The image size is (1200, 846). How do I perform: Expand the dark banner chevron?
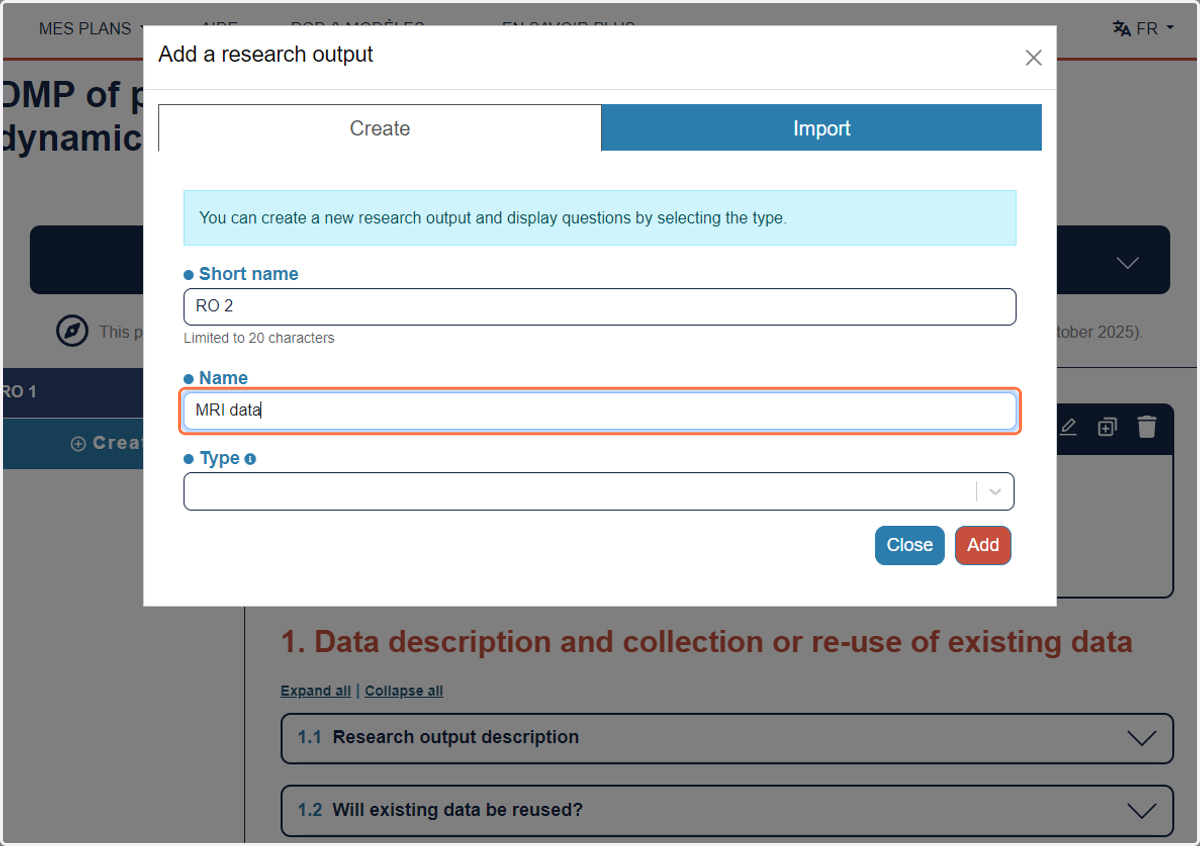click(x=1128, y=262)
